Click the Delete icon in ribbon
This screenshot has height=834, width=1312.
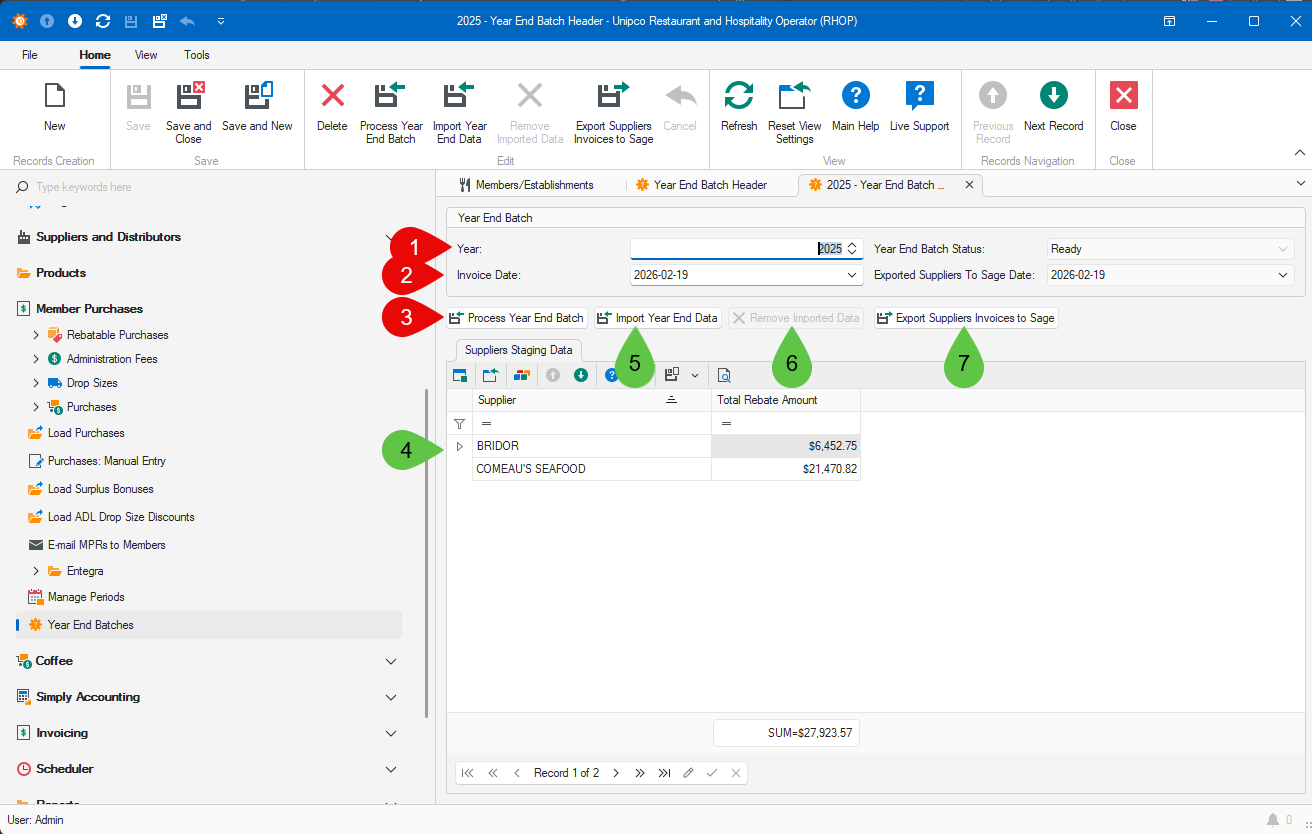click(332, 97)
